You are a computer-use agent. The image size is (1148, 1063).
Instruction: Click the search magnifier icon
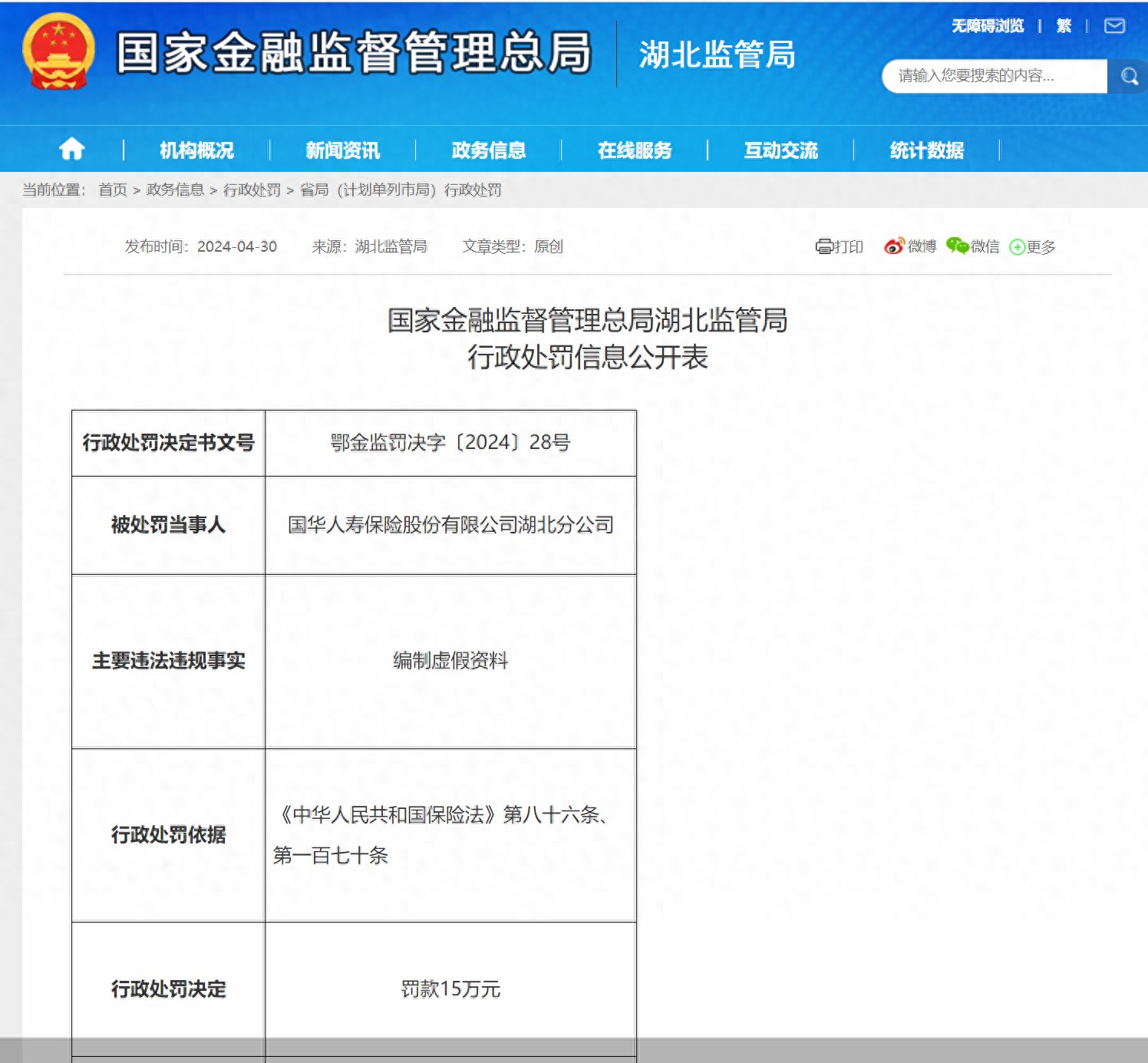(1129, 76)
